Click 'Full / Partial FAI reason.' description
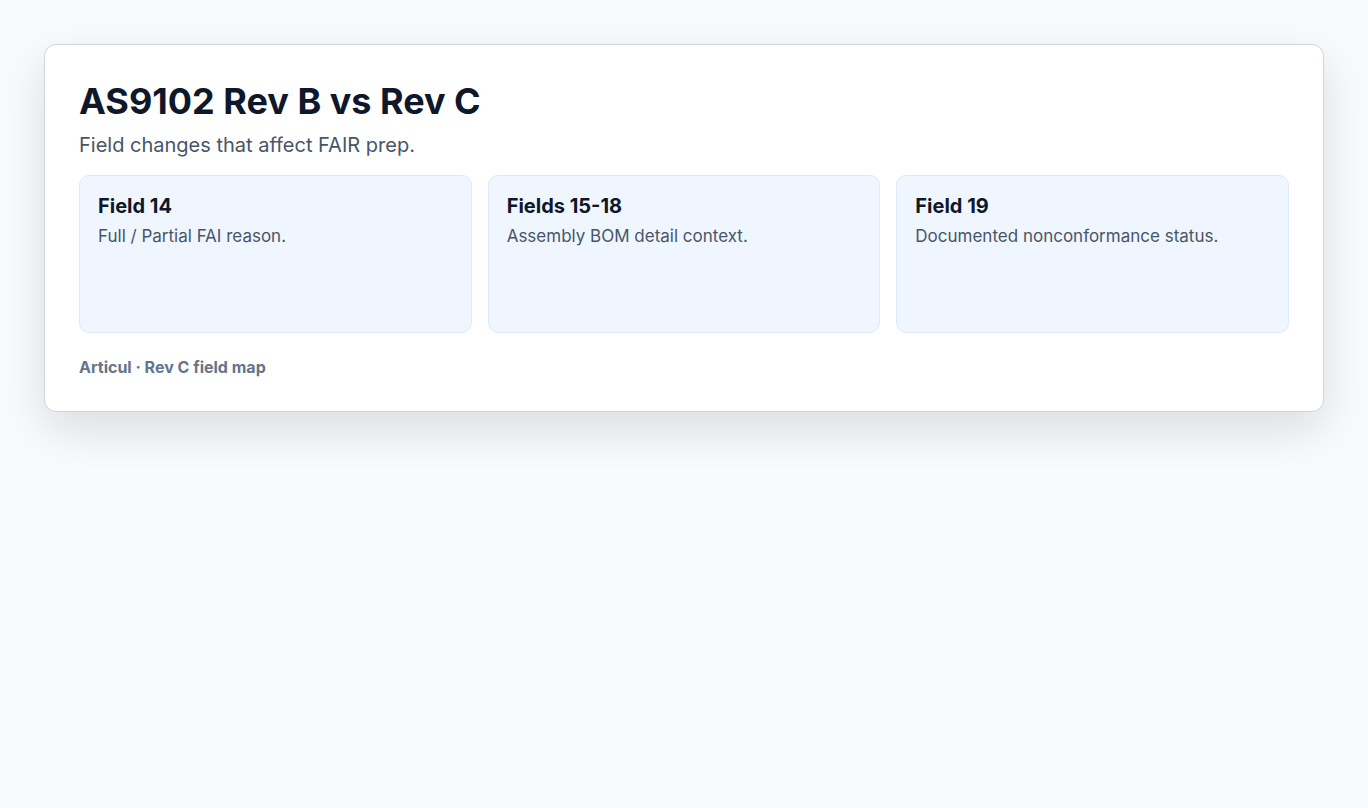This screenshot has width=1368, height=808. coord(192,236)
